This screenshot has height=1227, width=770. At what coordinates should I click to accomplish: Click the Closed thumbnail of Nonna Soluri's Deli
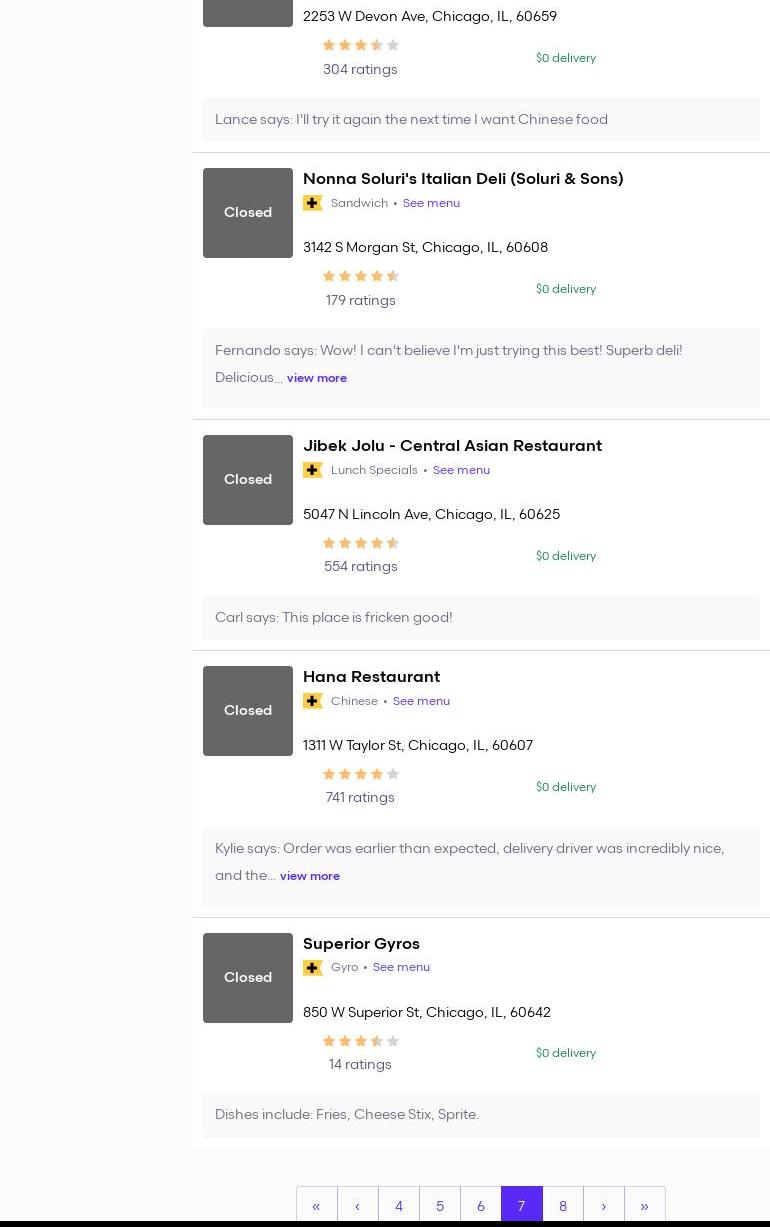(x=248, y=213)
